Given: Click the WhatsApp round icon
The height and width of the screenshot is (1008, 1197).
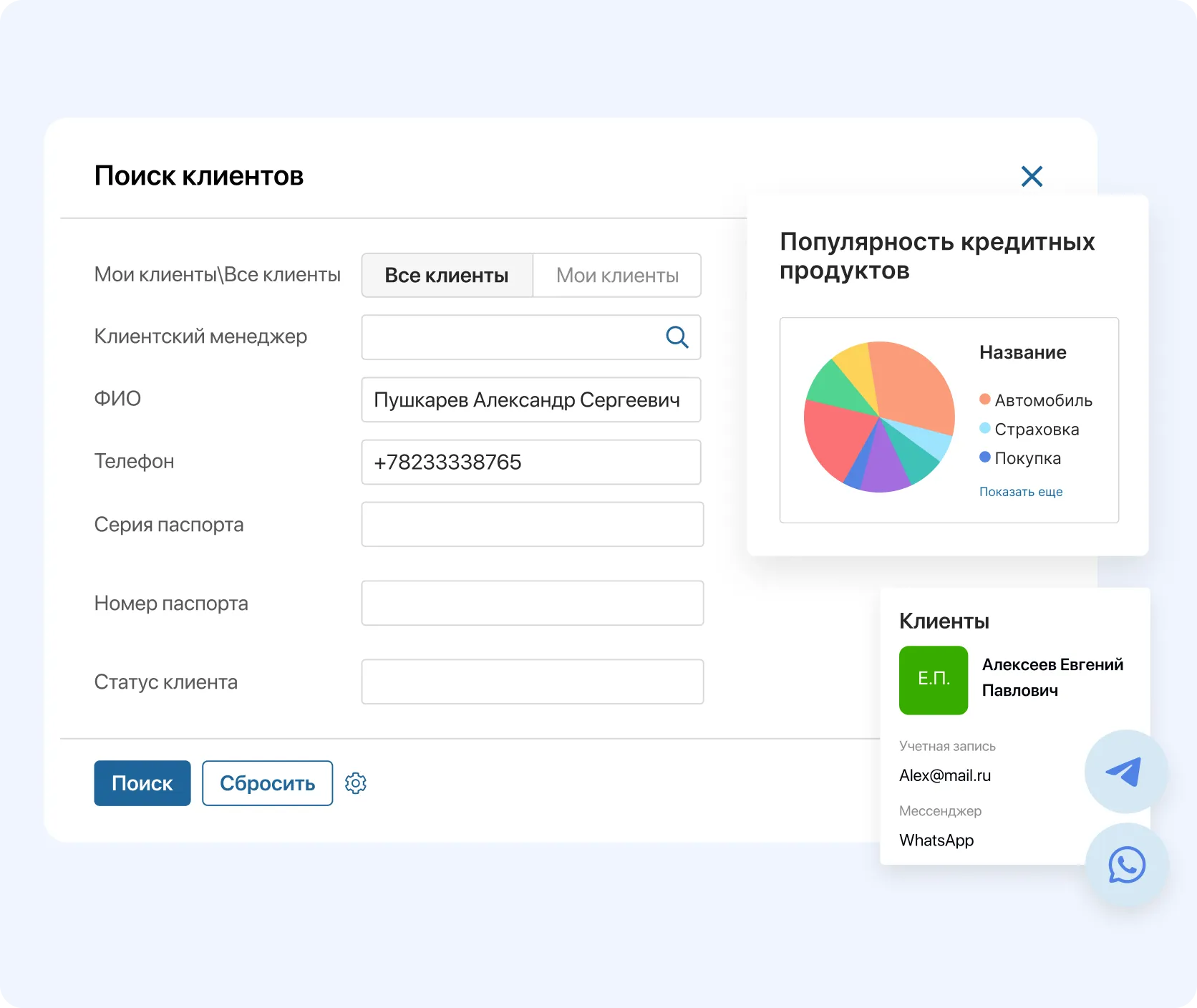Looking at the screenshot, I should 1127,865.
